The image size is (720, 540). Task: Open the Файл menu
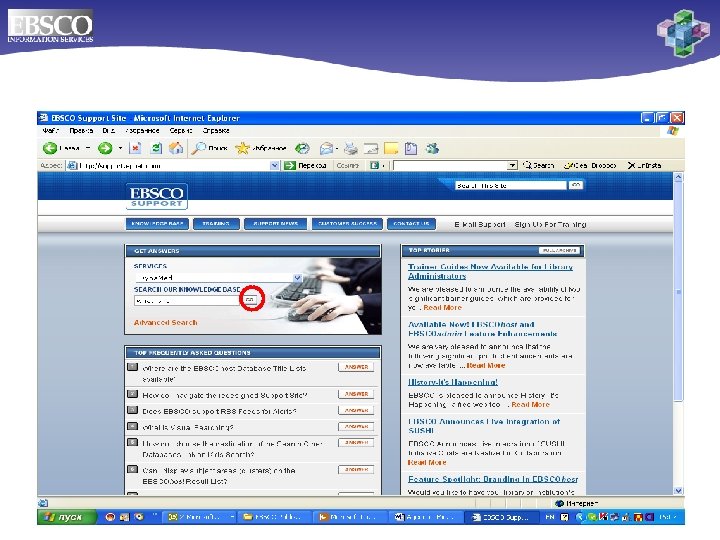point(51,130)
